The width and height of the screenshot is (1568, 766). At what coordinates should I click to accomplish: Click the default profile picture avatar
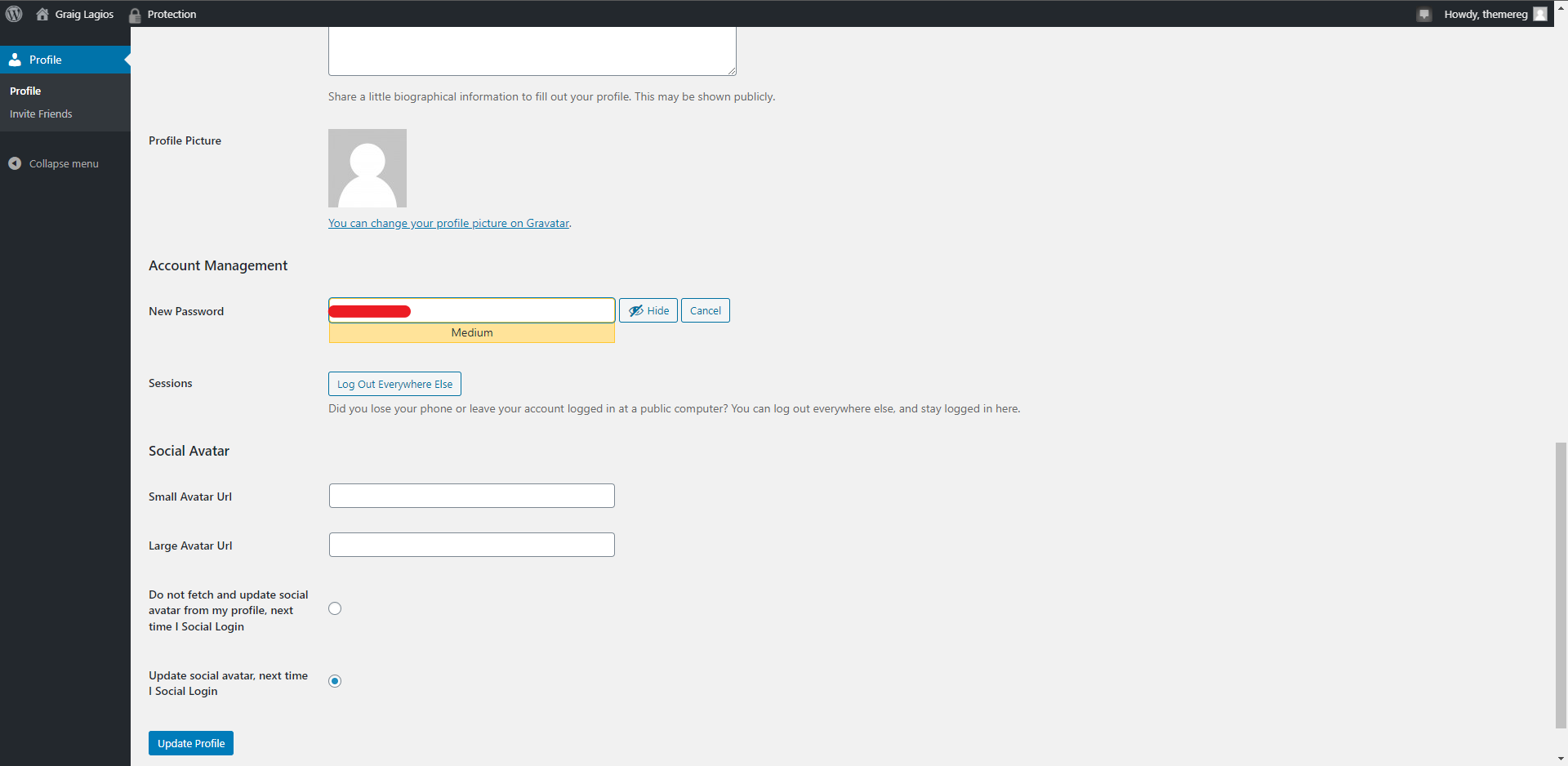coord(367,168)
